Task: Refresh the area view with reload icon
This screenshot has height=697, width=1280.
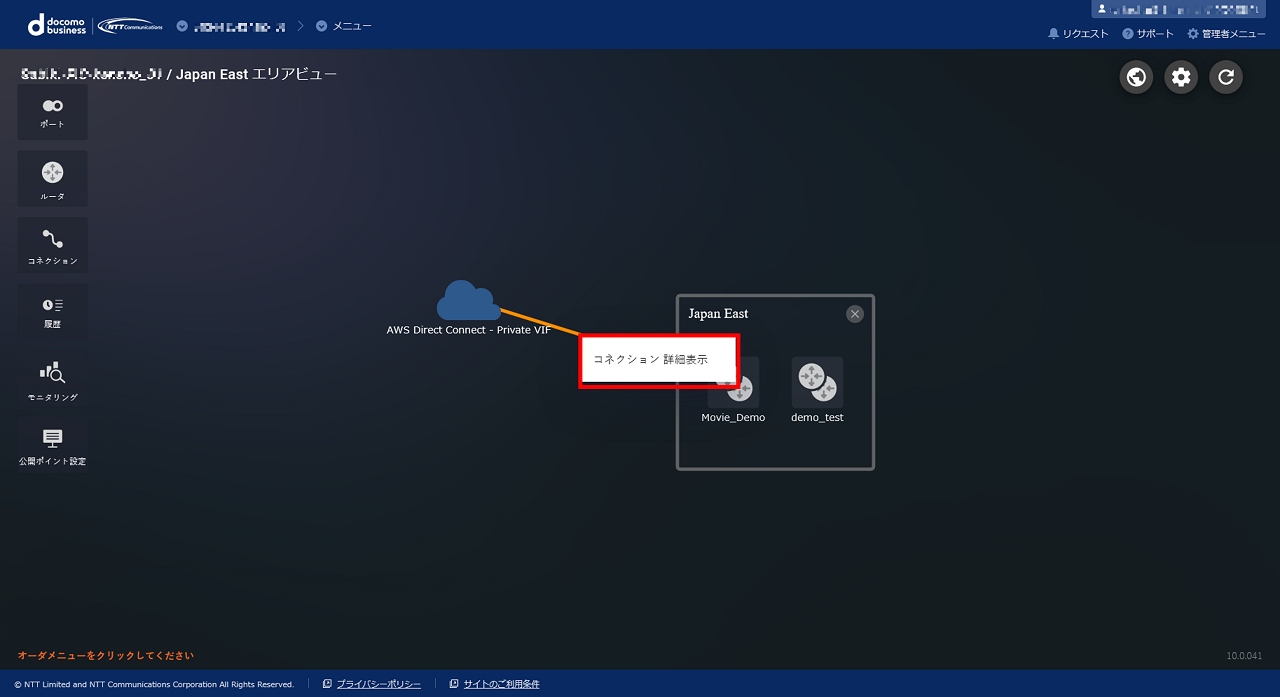Action: tap(1226, 77)
